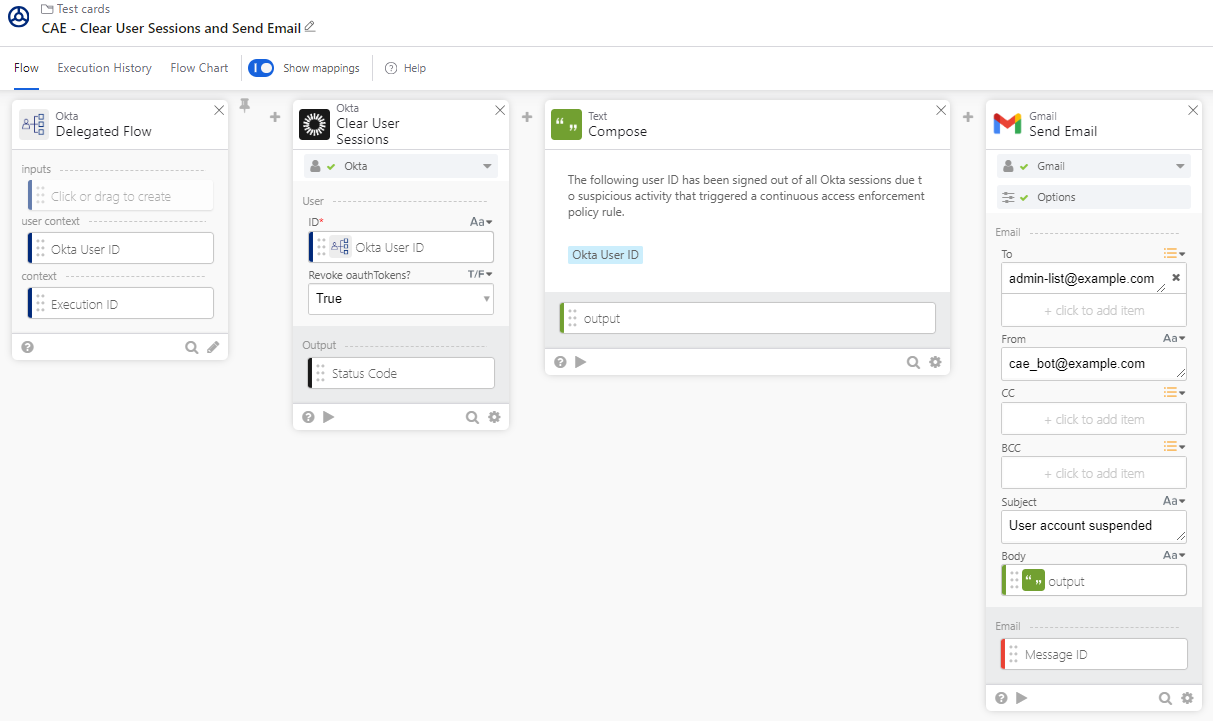Remove admin-list@example.com from To field

click(x=1176, y=278)
